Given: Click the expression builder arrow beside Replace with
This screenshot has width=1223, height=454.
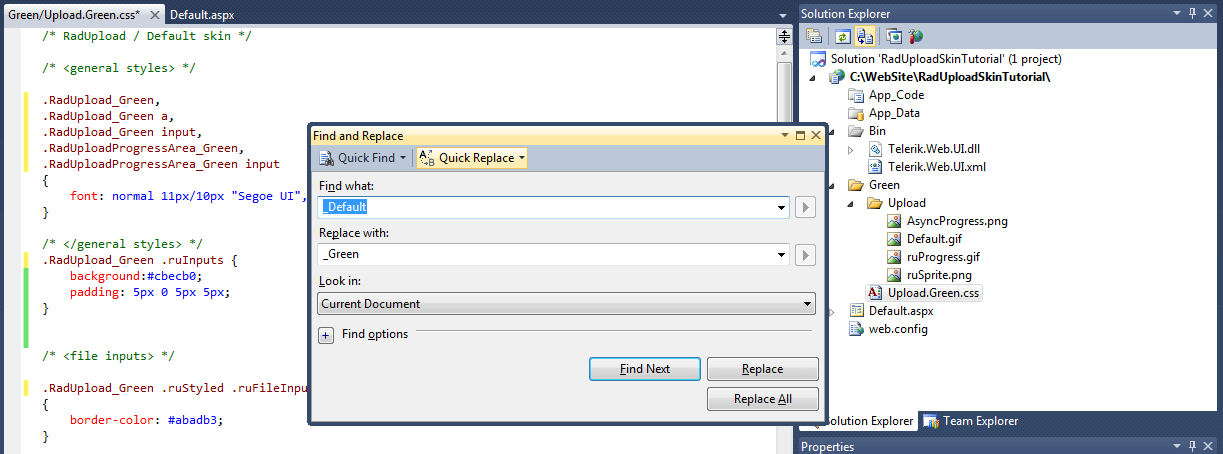Looking at the screenshot, I should [x=805, y=255].
